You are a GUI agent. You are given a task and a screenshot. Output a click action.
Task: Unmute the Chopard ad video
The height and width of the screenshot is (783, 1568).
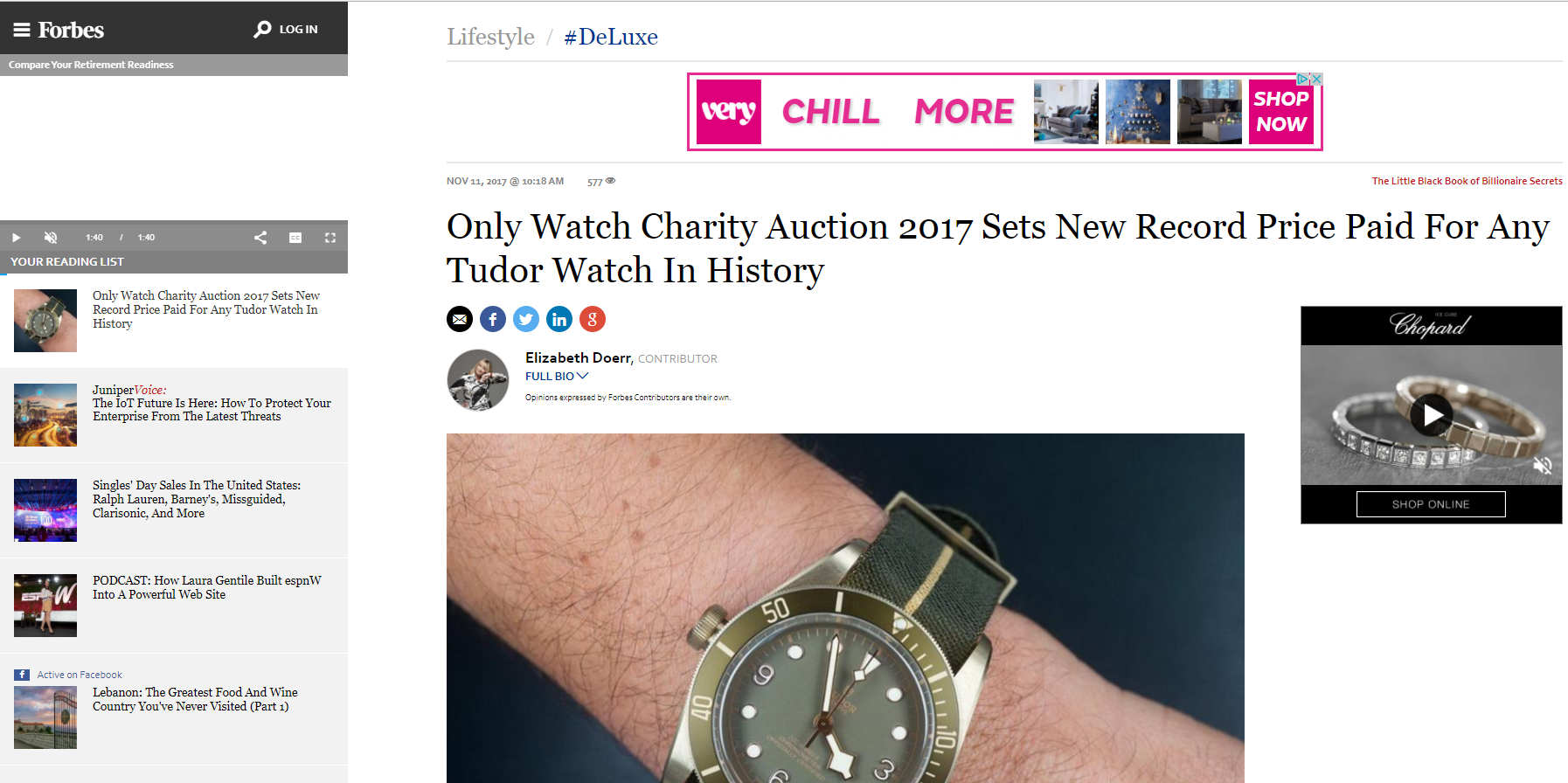[x=1543, y=466]
